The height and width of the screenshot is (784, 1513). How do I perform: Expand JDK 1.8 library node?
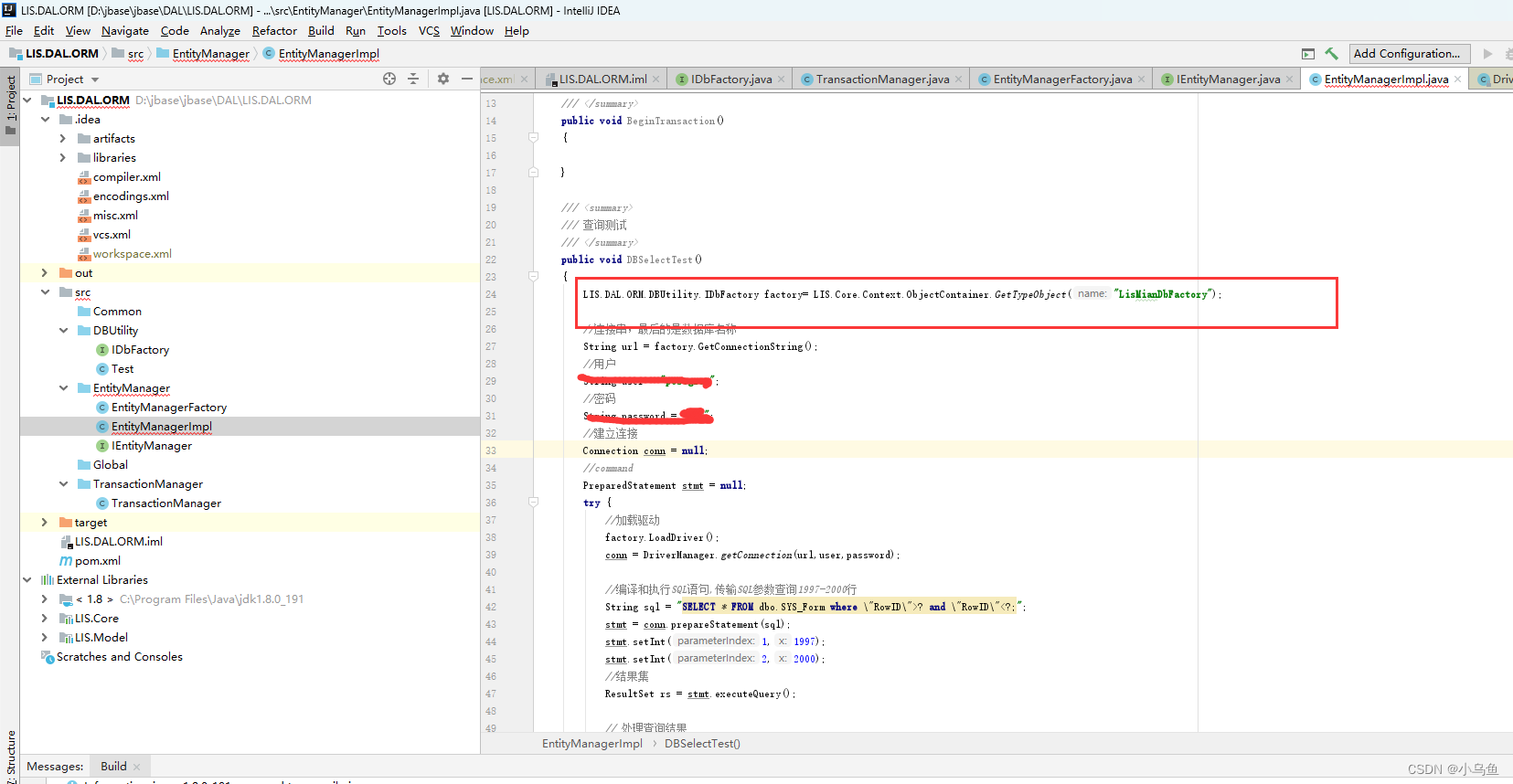point(45,599)
